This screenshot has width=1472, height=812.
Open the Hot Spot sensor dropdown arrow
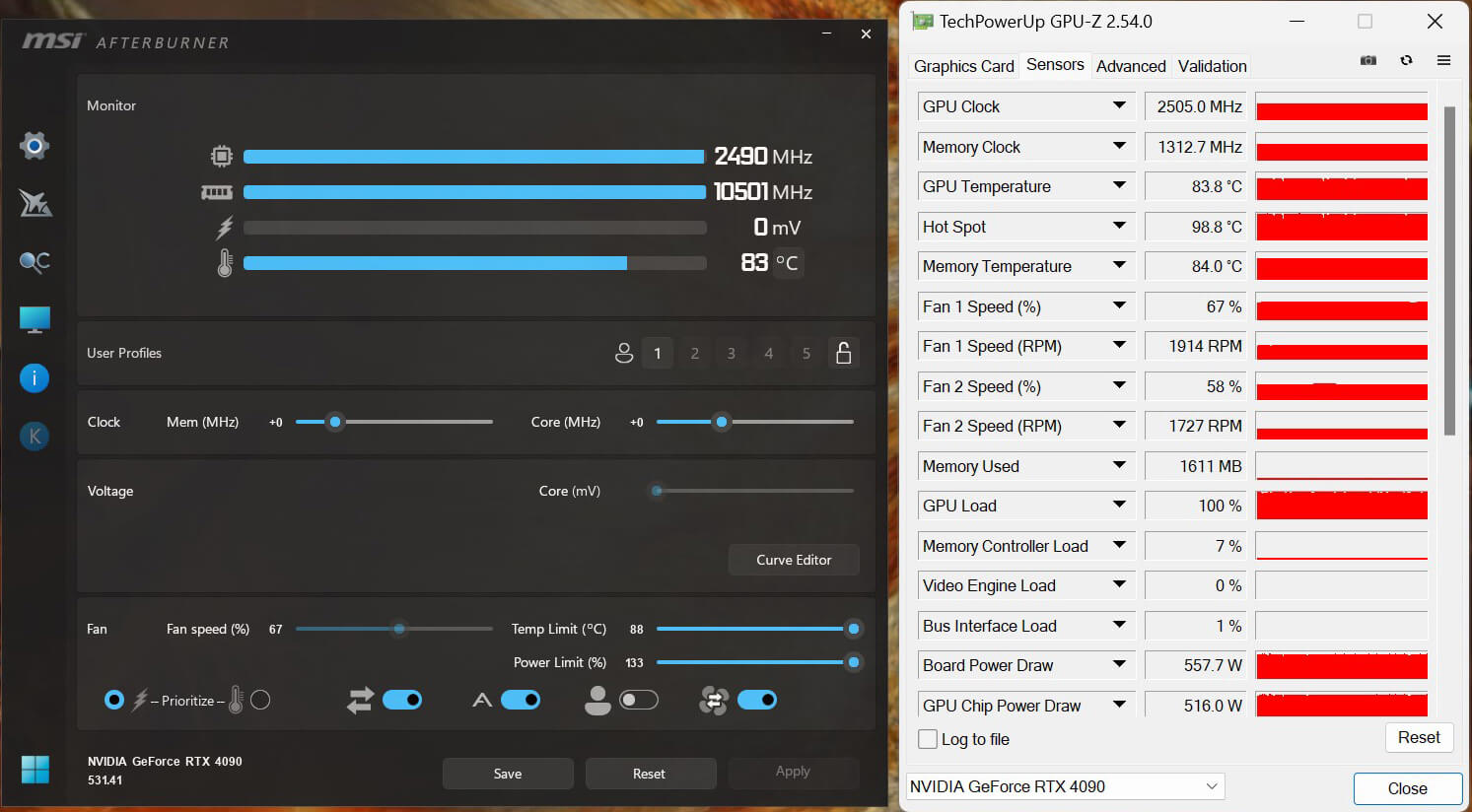(1119, 227)
